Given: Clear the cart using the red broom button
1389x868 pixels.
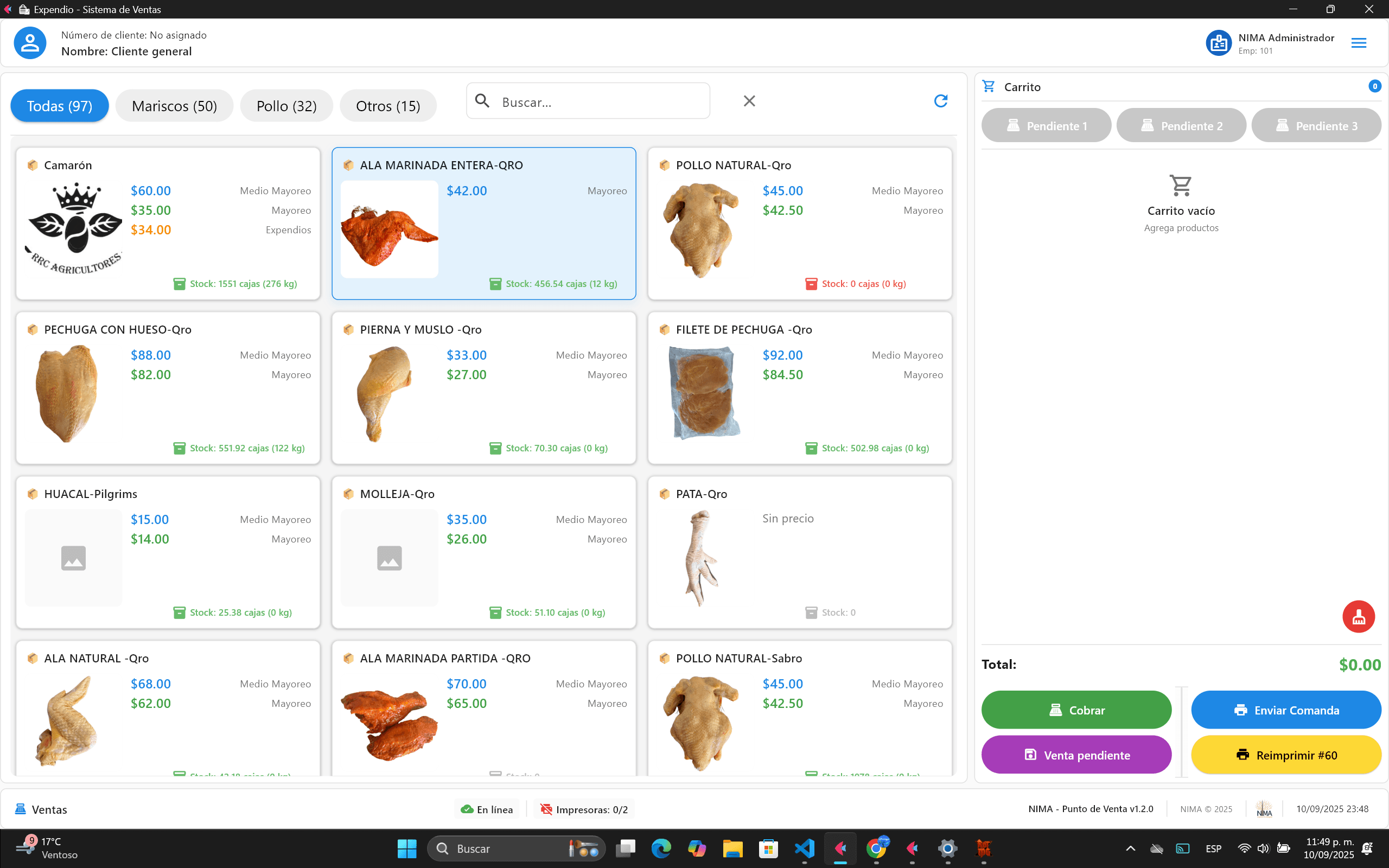Looking at the screenshot, I should coord(1358,616).
